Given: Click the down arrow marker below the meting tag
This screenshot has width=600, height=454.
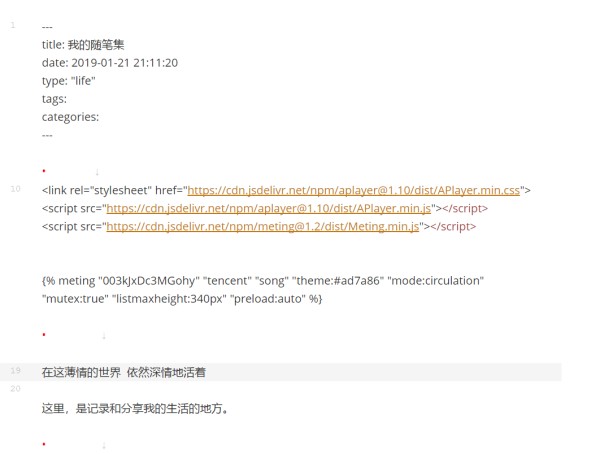Looking at the screenshot, I should tap(104, 335).
